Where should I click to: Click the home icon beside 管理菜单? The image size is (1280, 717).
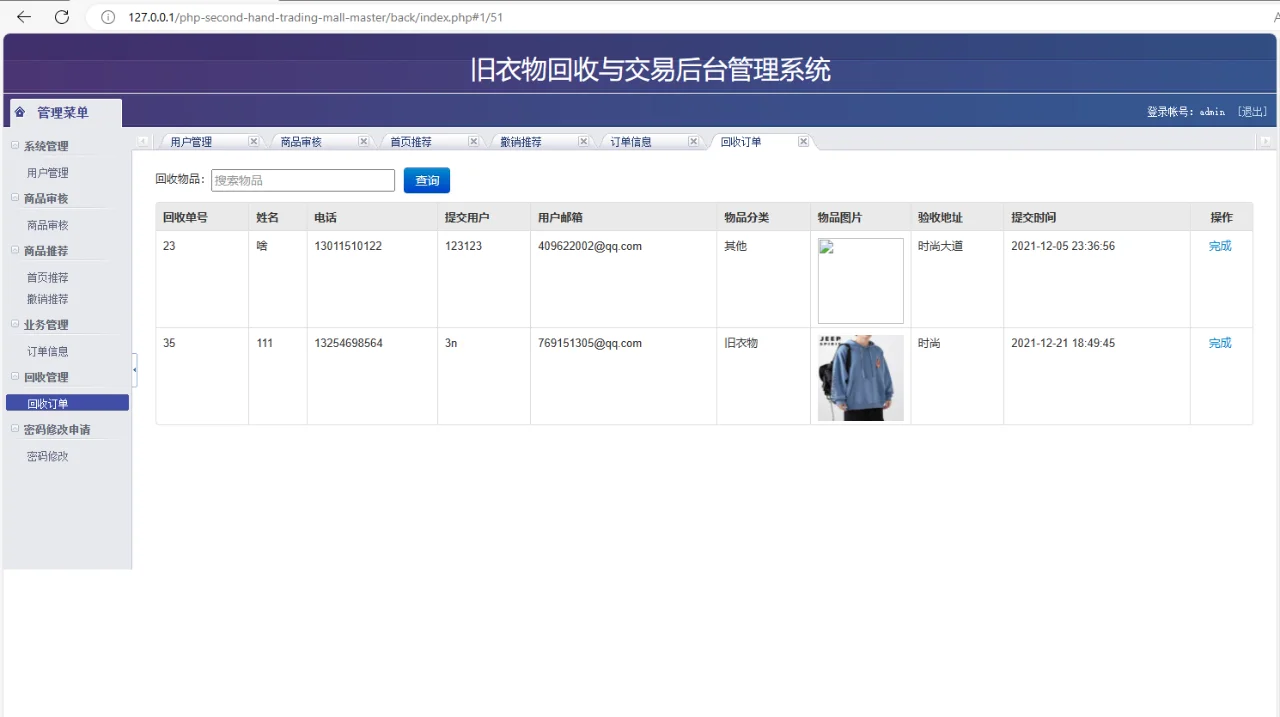pyautogui.click(x=18, y=112)
